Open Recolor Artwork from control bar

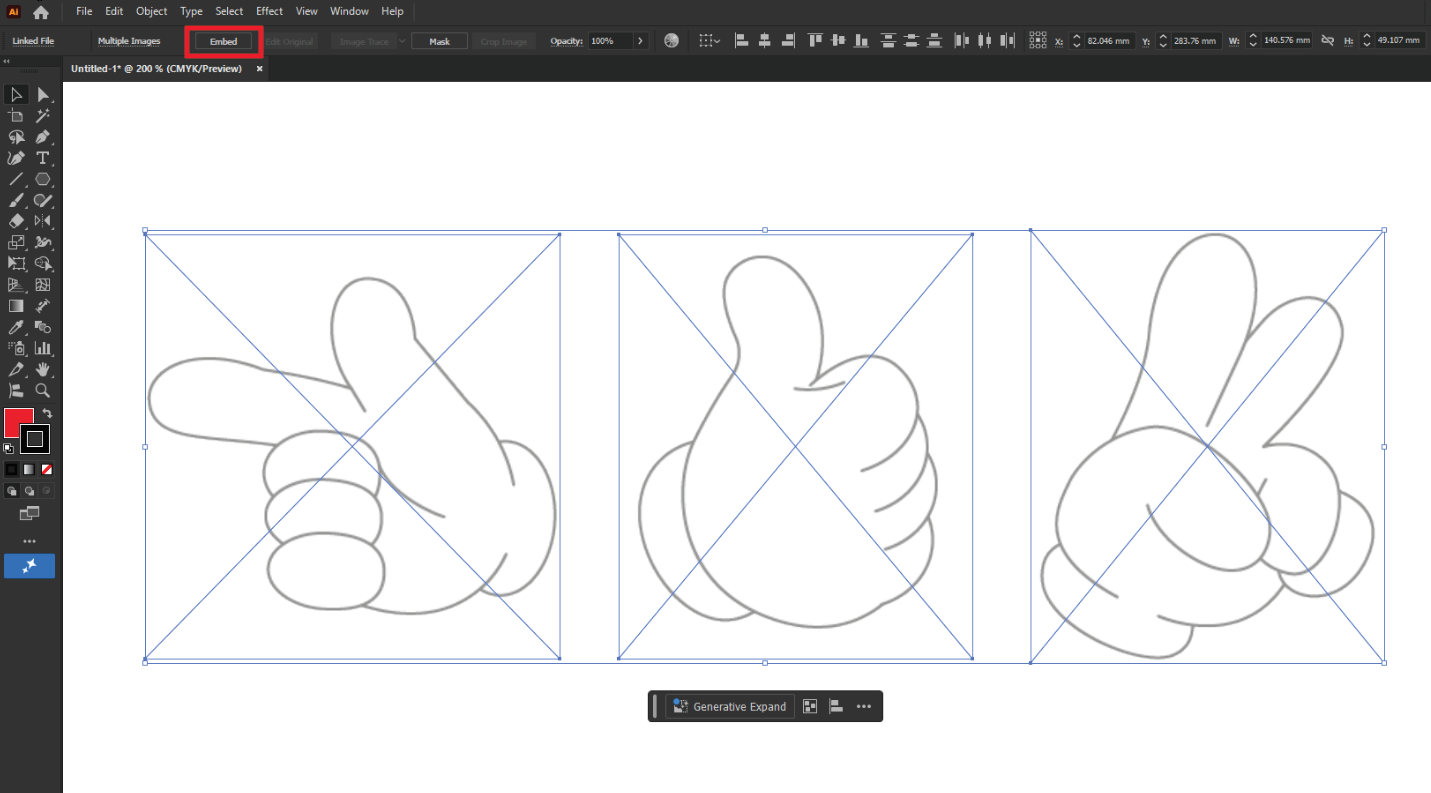click(671, 41)
